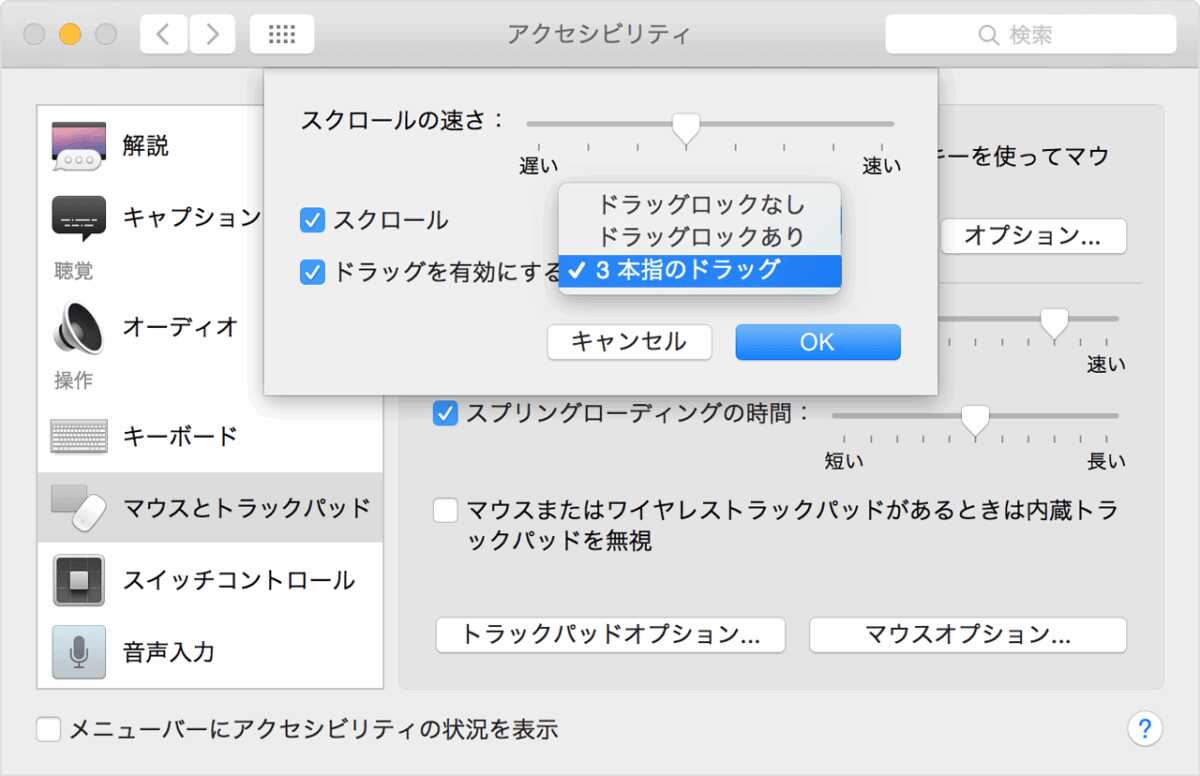Viewport: 1200px width, 776px height.
Task: Click the 検索 search field
Action: [x=1030, y=35]
